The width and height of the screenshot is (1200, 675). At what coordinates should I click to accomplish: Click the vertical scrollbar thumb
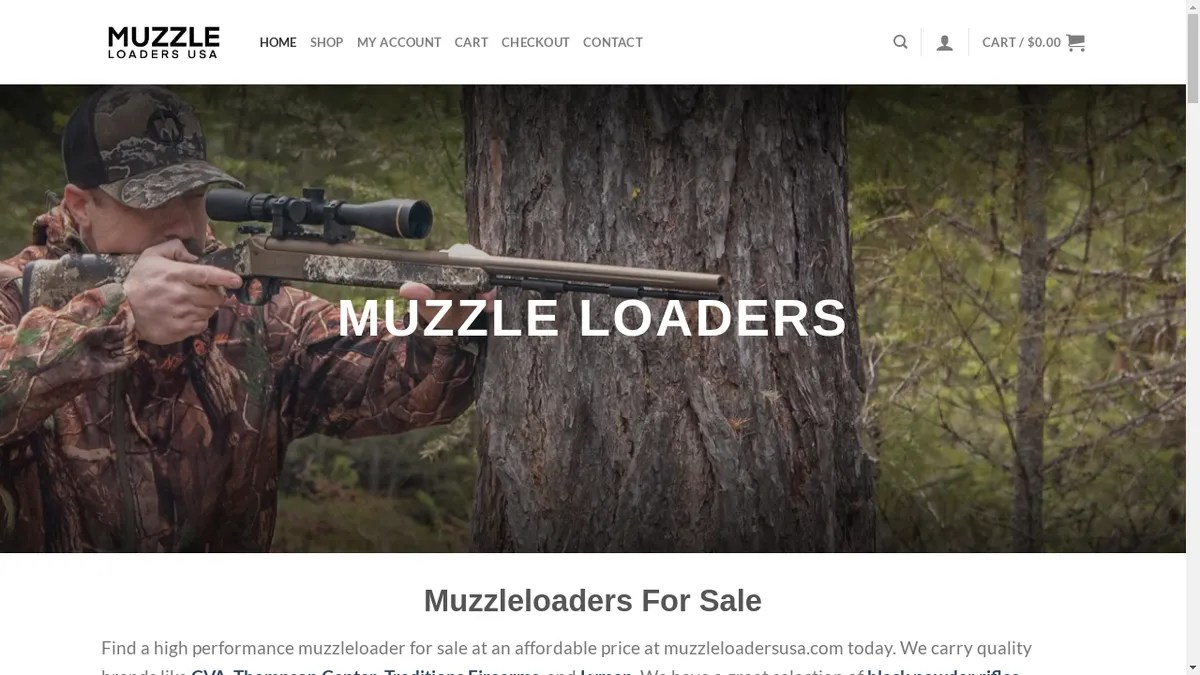click(x=1193, y=58)
